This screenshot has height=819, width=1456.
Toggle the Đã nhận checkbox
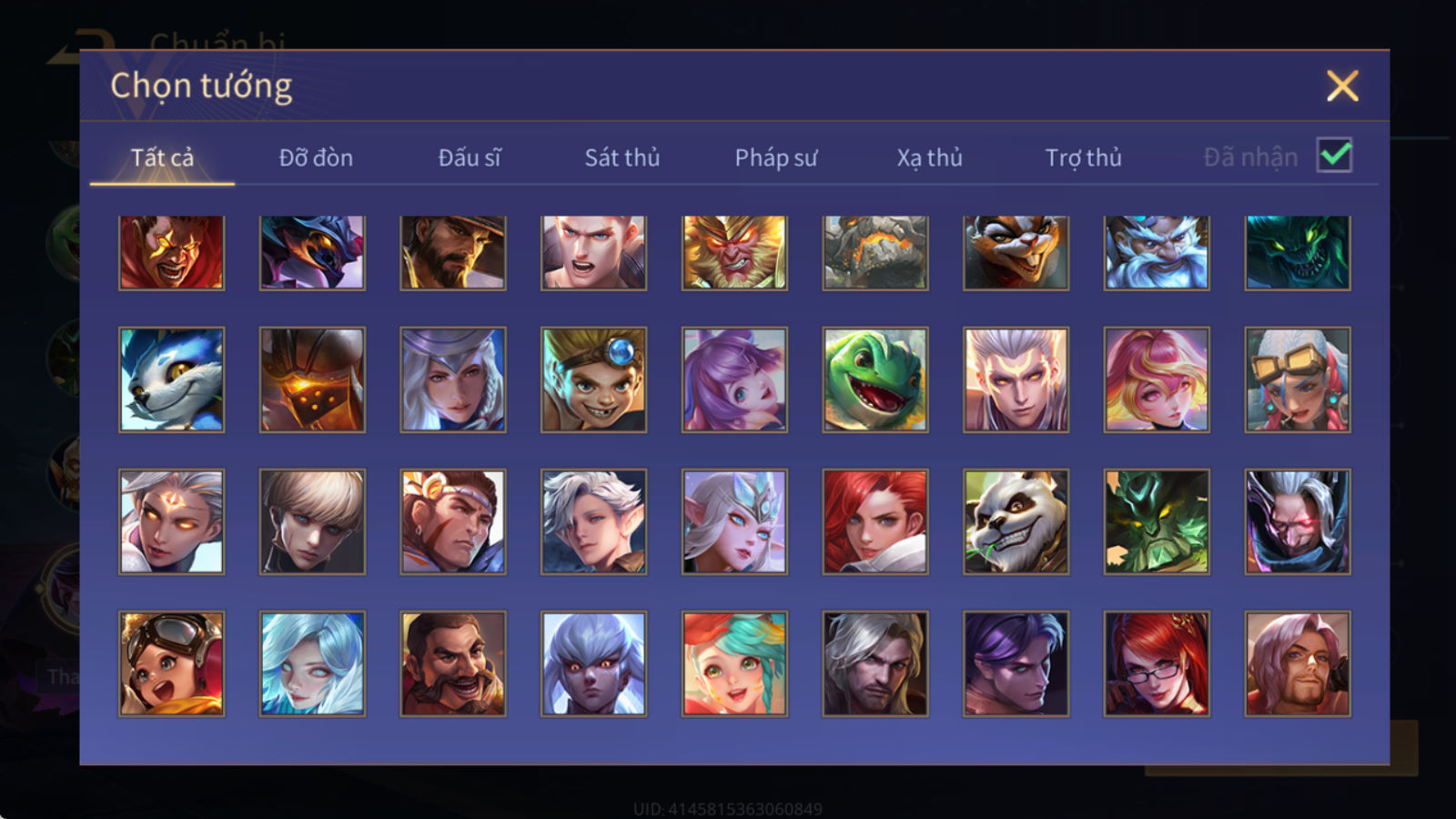point(1334,156)
